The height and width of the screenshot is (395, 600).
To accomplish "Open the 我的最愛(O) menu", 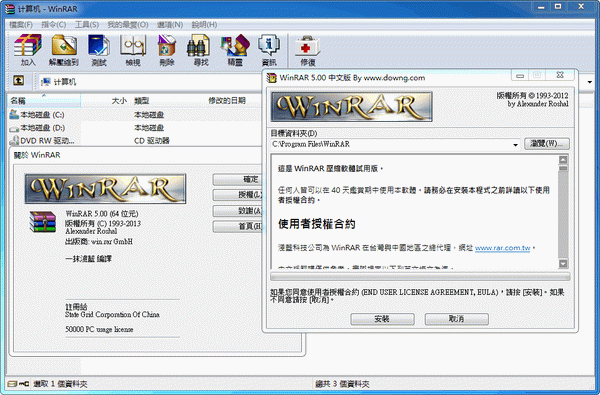I will point(128,24).
